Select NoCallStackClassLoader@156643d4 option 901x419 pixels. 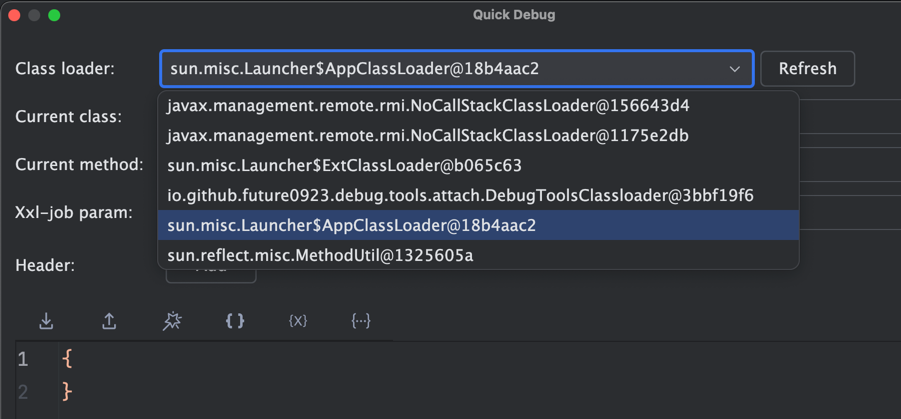pos(478,106)
